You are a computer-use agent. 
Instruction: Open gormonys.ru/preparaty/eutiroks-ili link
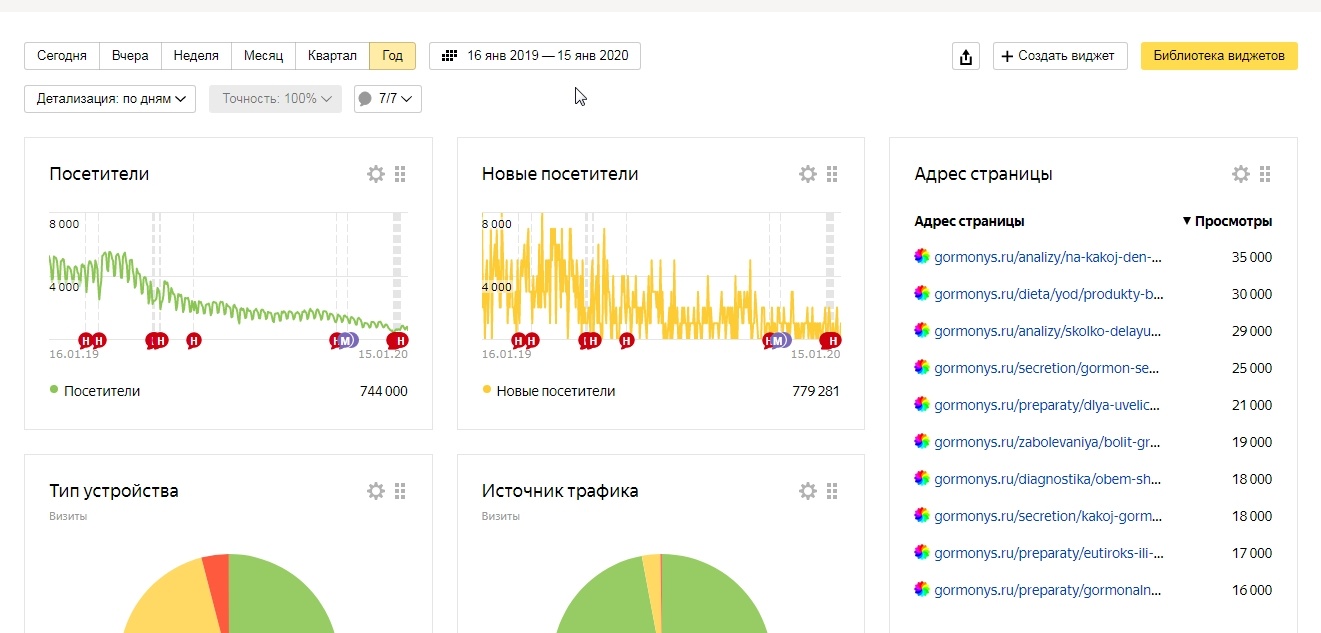(1049, 553)
